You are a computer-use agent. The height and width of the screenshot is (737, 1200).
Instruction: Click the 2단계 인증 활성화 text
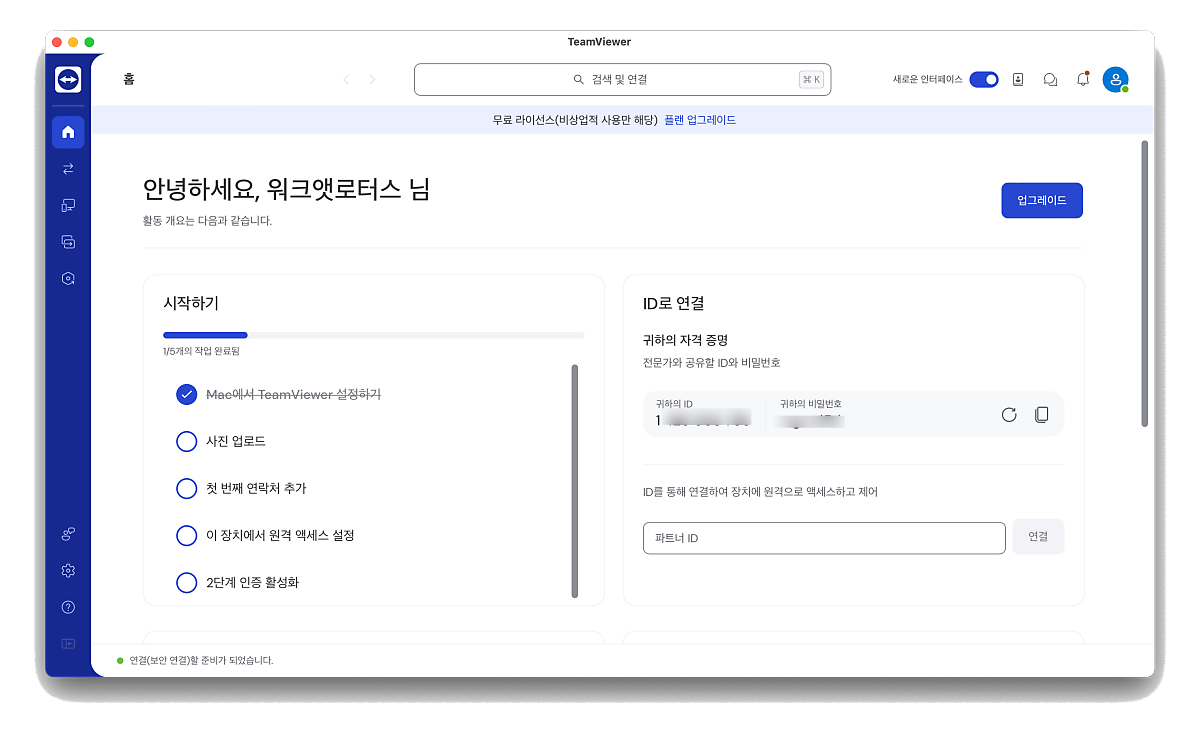point(252,582)
